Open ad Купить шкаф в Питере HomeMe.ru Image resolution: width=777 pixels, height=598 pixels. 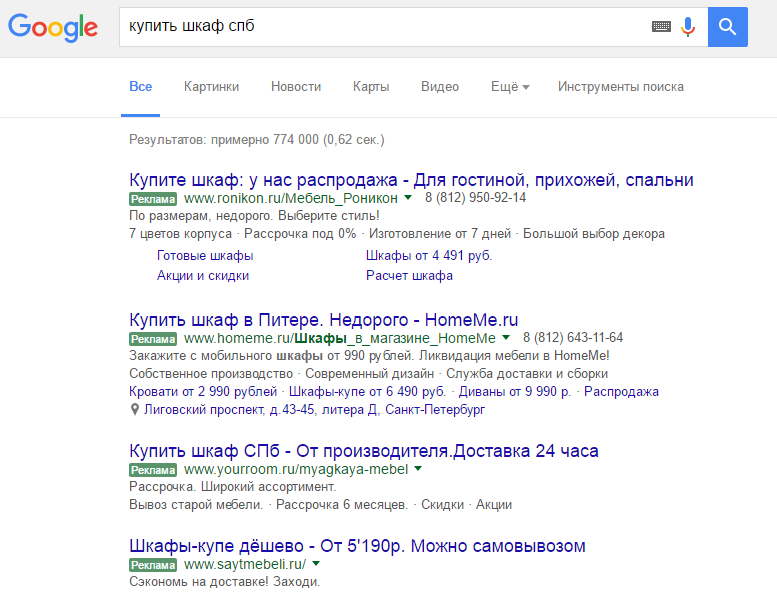coord(324,320)
